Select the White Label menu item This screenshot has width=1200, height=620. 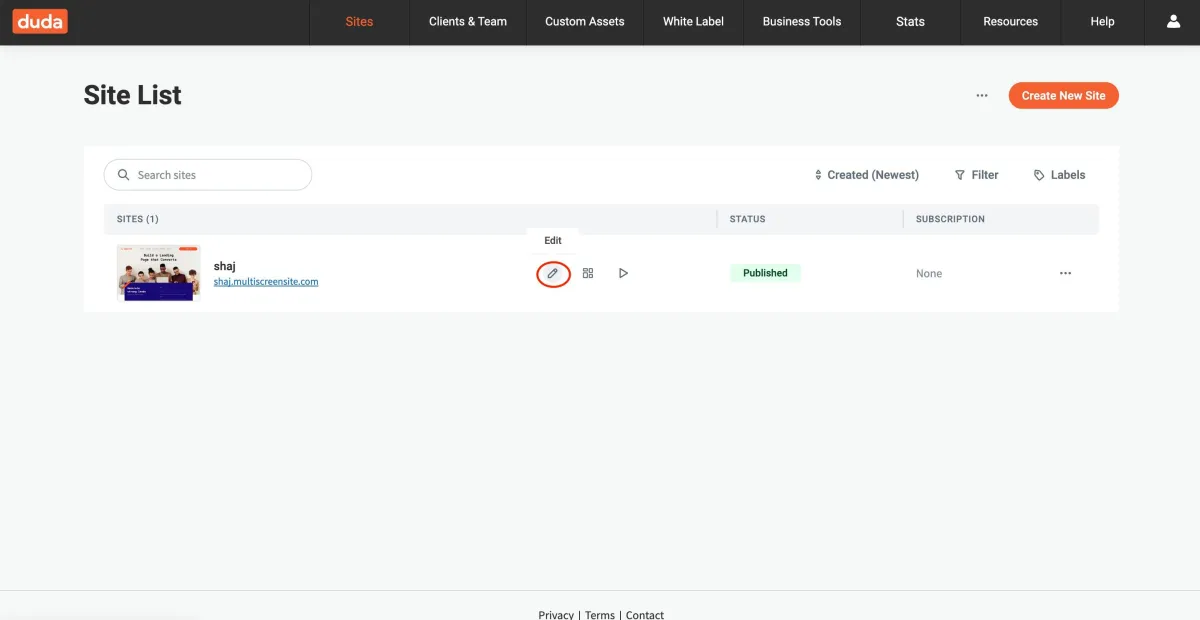(693, 21)
